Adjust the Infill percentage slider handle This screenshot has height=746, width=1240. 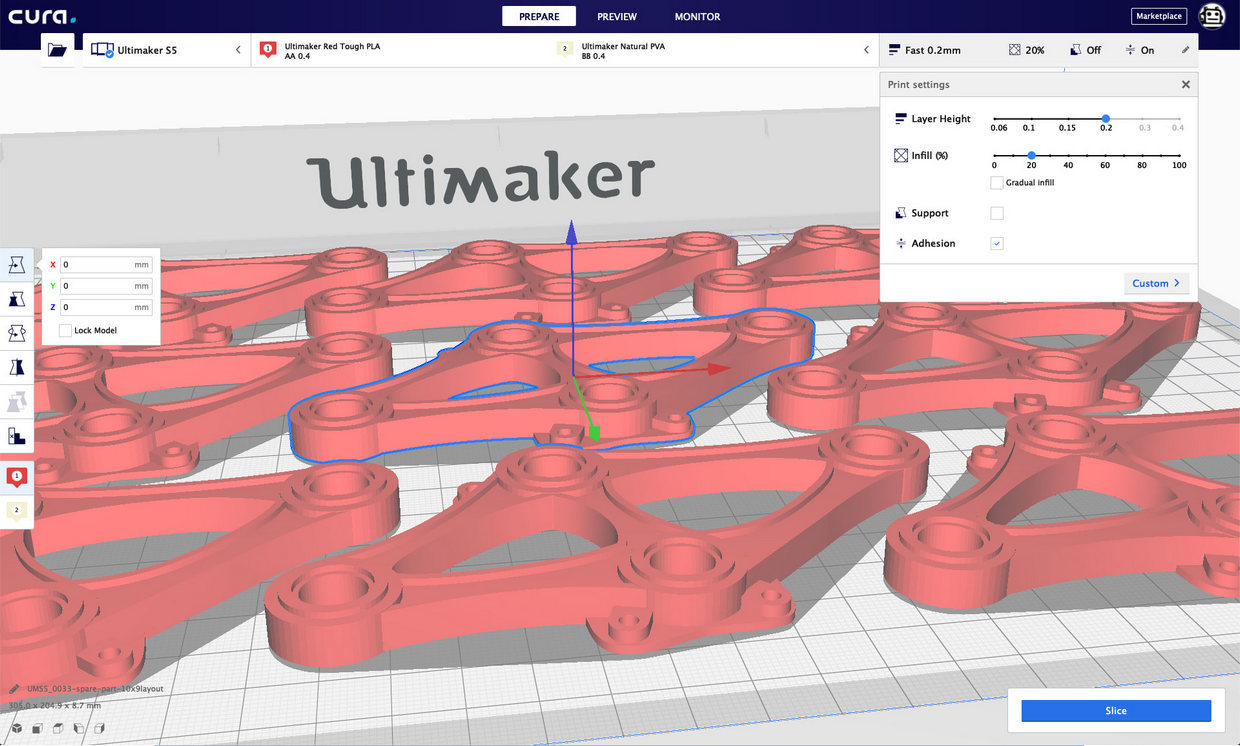pyautogui.click(x=1031, y=155)
